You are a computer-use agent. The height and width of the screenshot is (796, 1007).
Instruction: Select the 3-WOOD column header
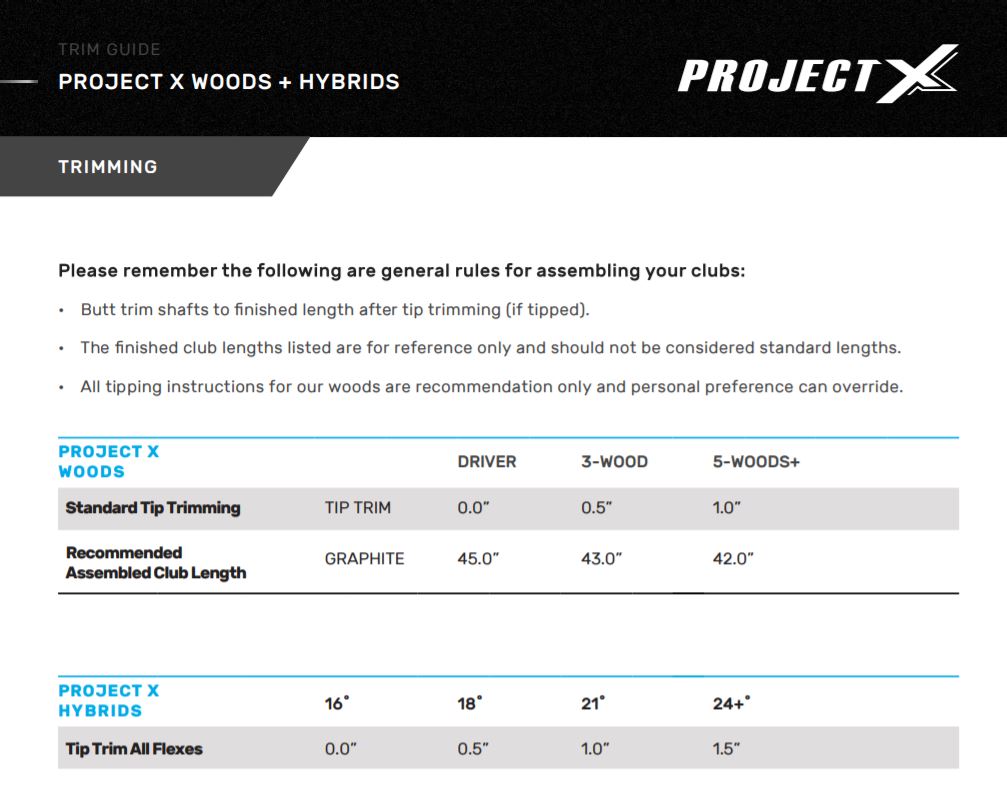point(614,461)
